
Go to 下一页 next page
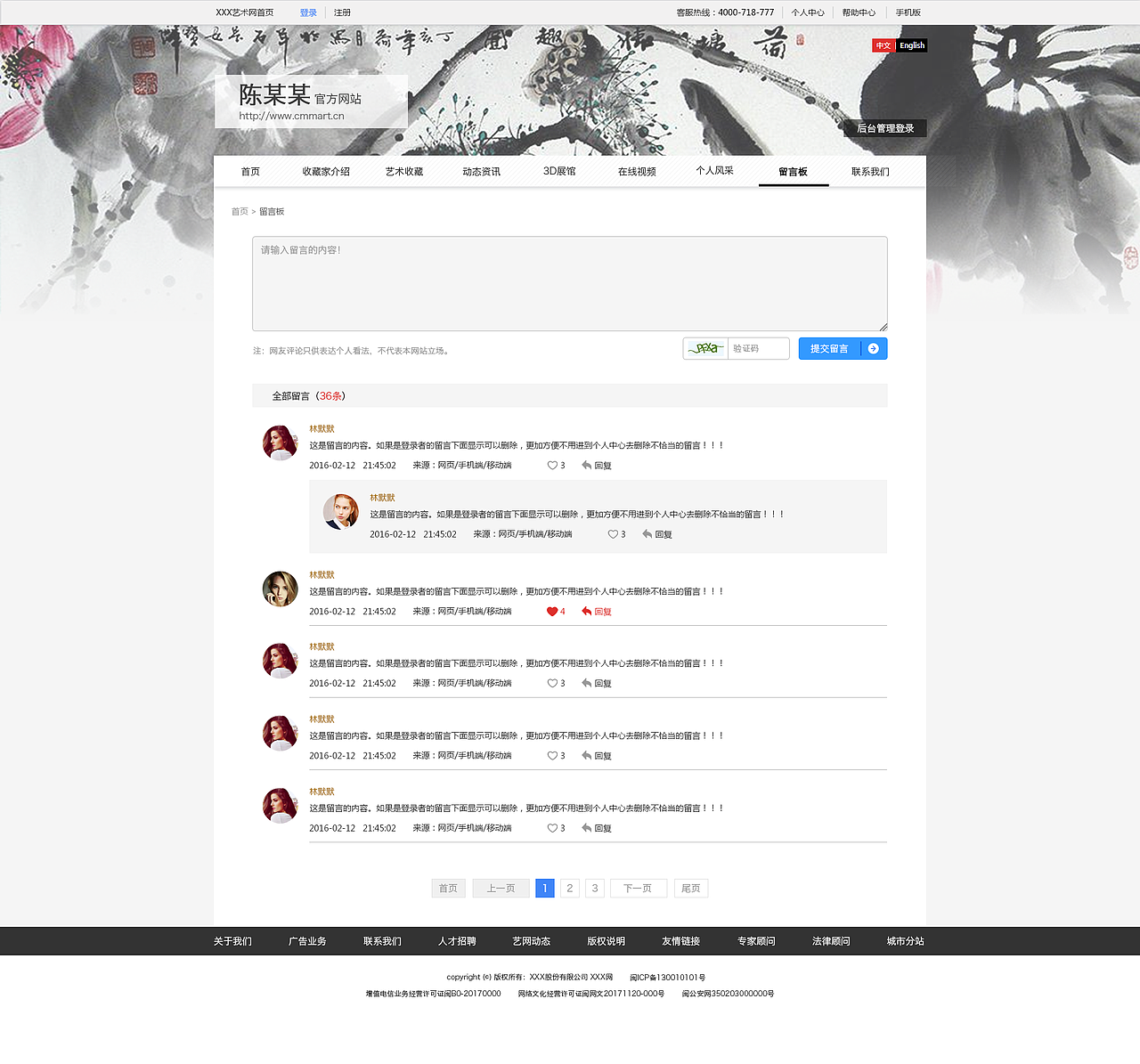tap(638, 889)
